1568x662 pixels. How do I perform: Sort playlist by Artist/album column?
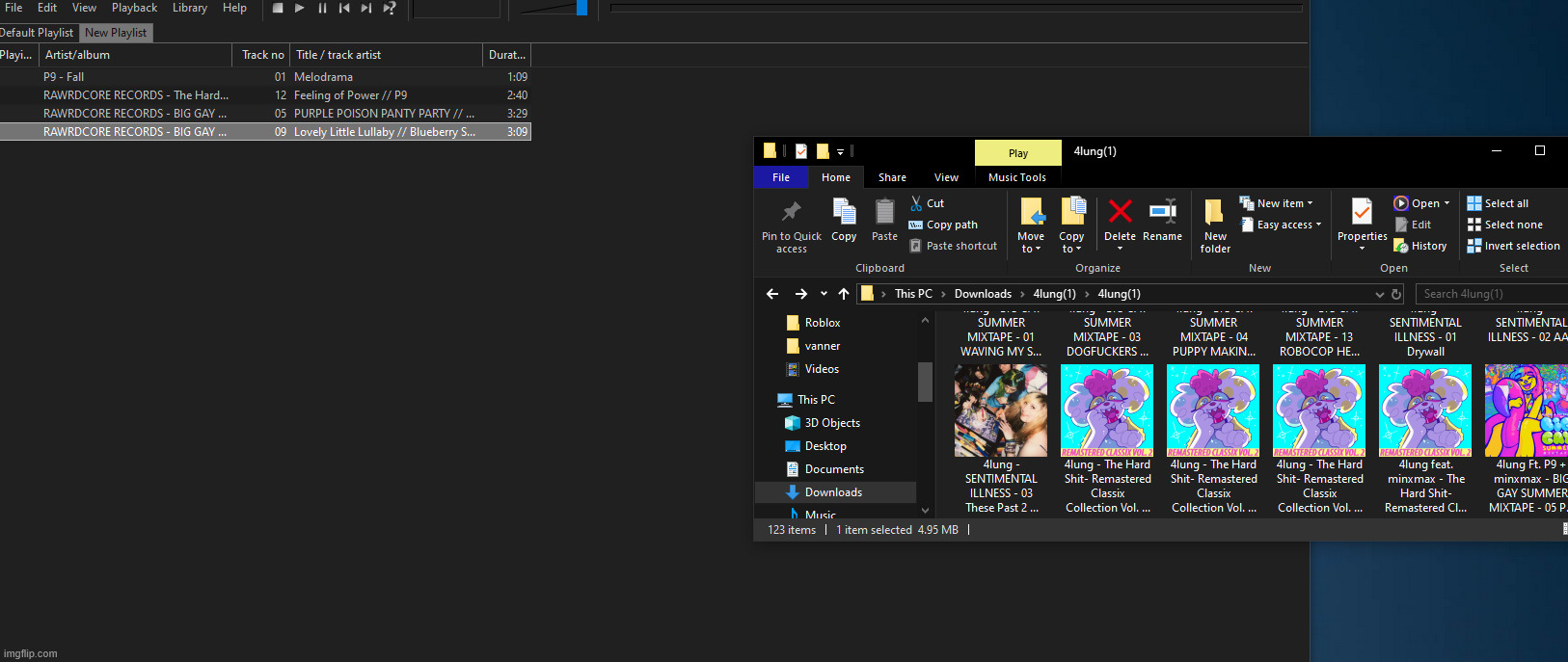[135, 55]
